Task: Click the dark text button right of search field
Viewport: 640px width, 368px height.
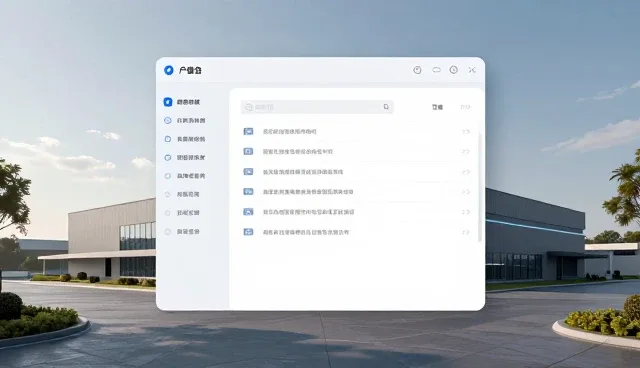Action: click(437, 107)
